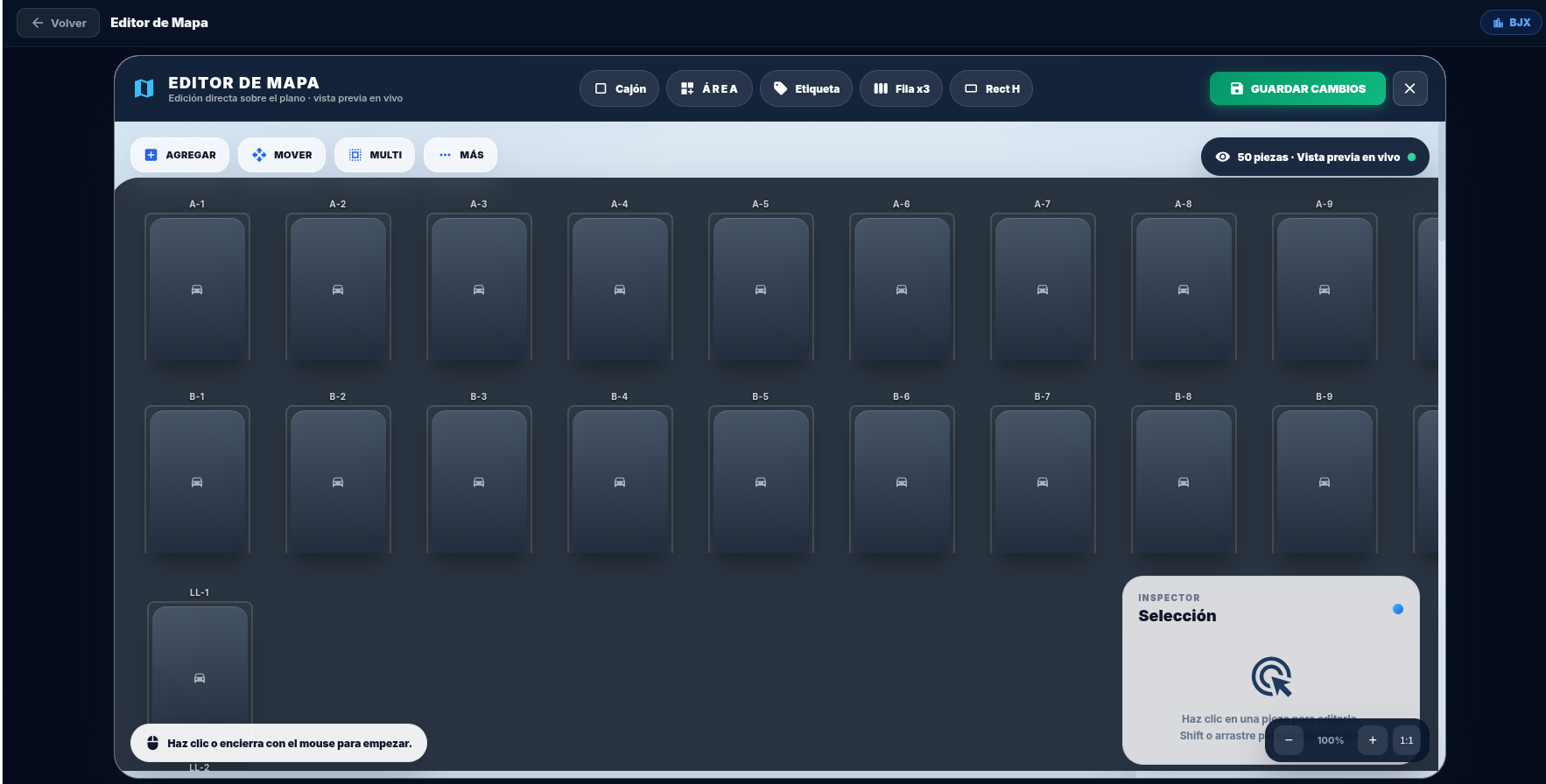1546x784 pixels.
Task: Click the map icon beside Editor de Mapa
Action: click(144, 88)
